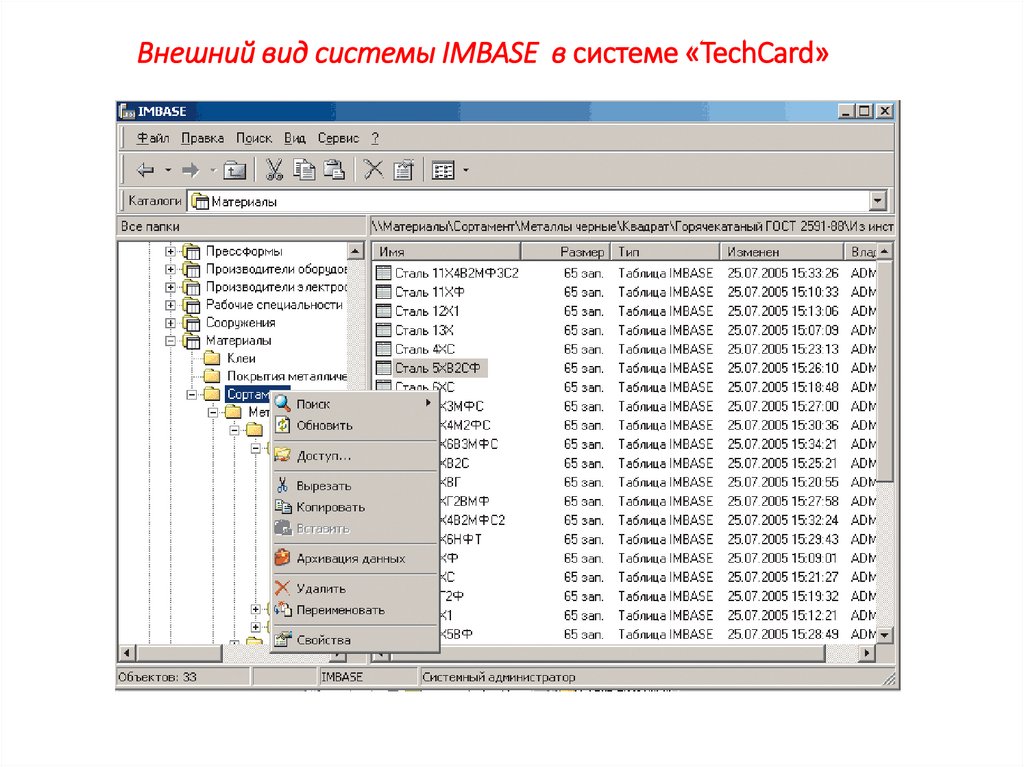Sort by the Имя column header
The width and height of the screenshot is (1024, 767).
click(x=447, y=252)
